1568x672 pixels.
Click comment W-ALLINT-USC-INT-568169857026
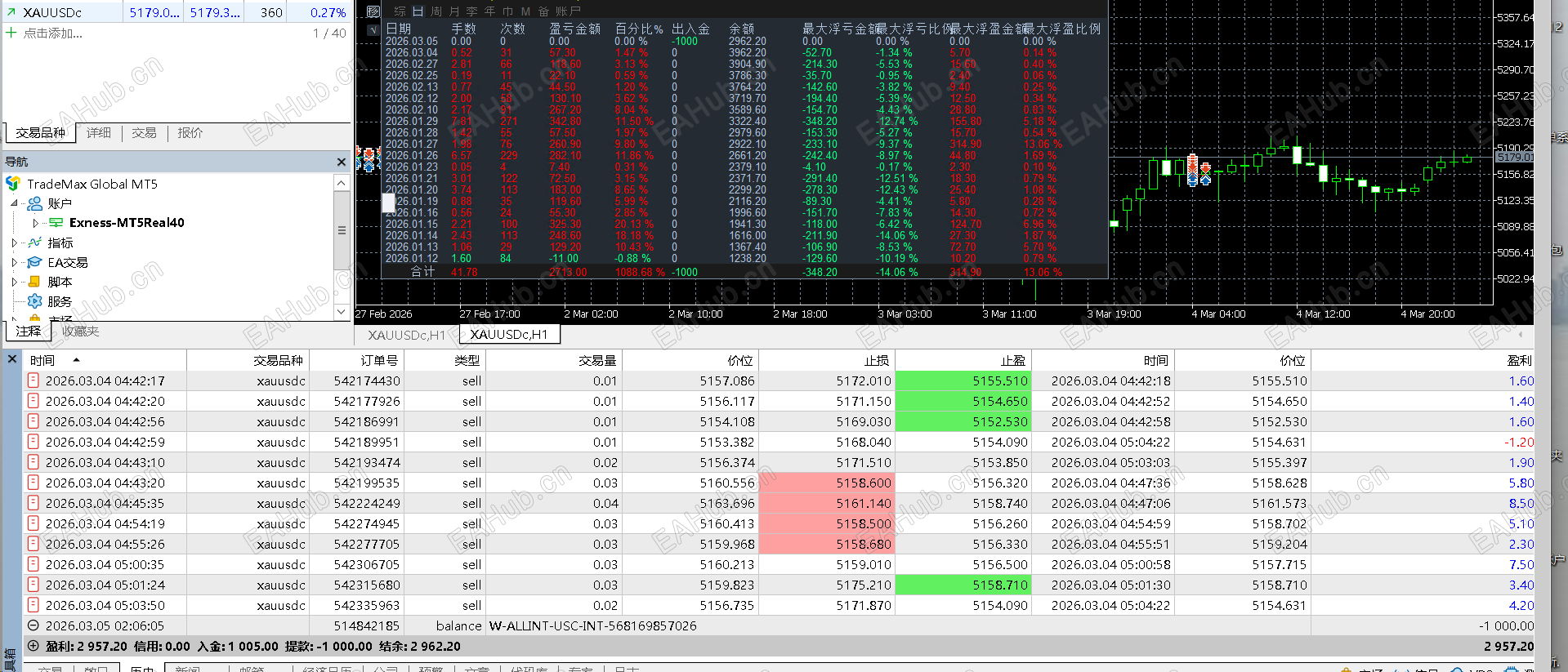(593, 625)
